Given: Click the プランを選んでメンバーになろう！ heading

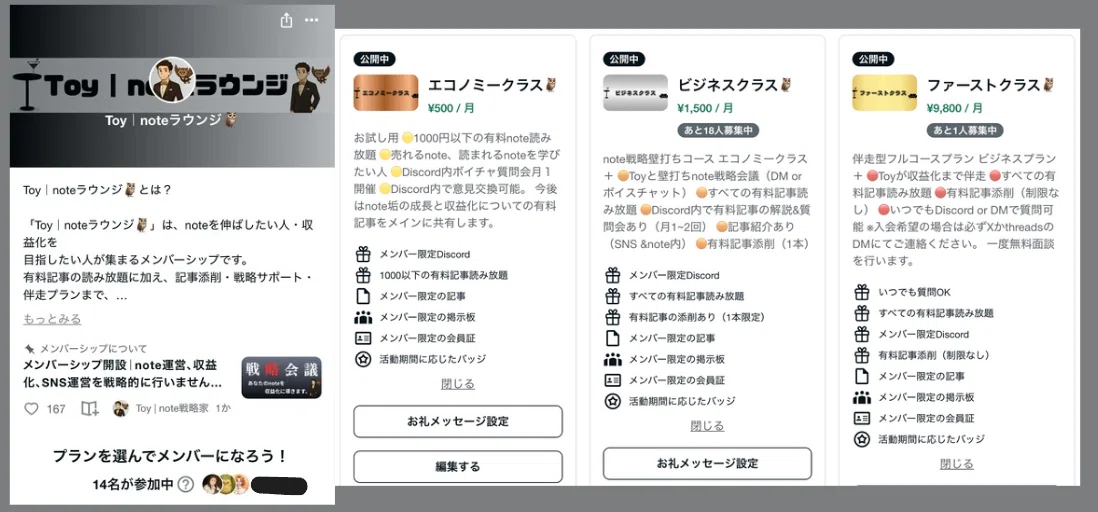Looking at the screenshot, I should click(170, 456).
